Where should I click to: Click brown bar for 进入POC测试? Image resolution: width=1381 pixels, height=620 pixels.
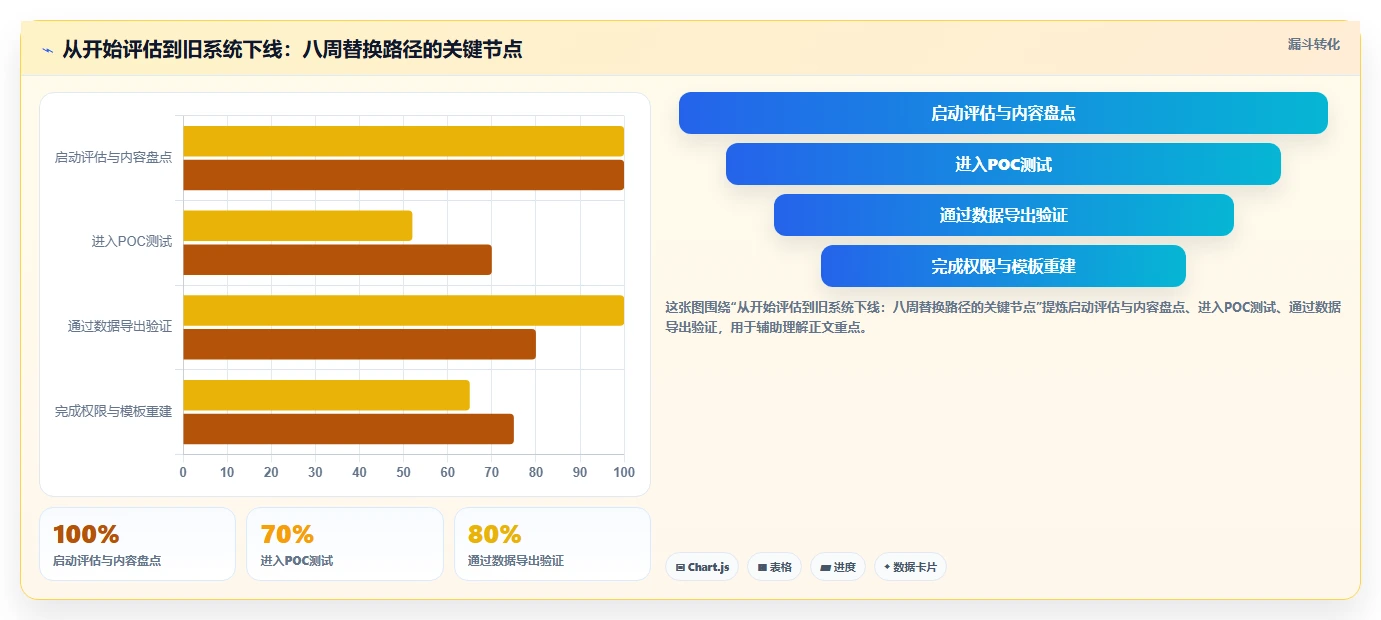coord(337,260)
